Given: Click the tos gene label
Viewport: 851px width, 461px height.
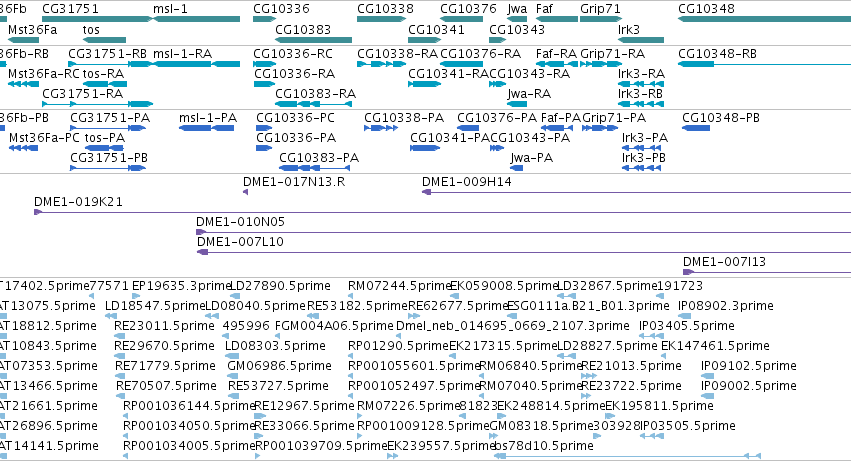Looking at the screenshot, I should [x=91, y=29].
